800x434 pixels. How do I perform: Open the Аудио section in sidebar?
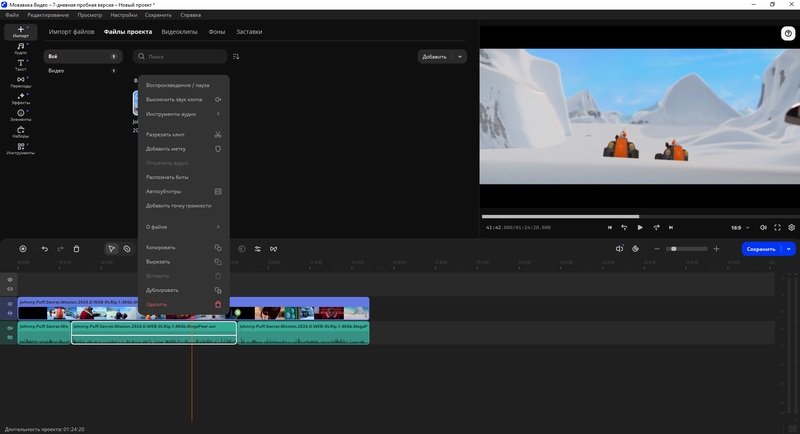click(21, 48)
